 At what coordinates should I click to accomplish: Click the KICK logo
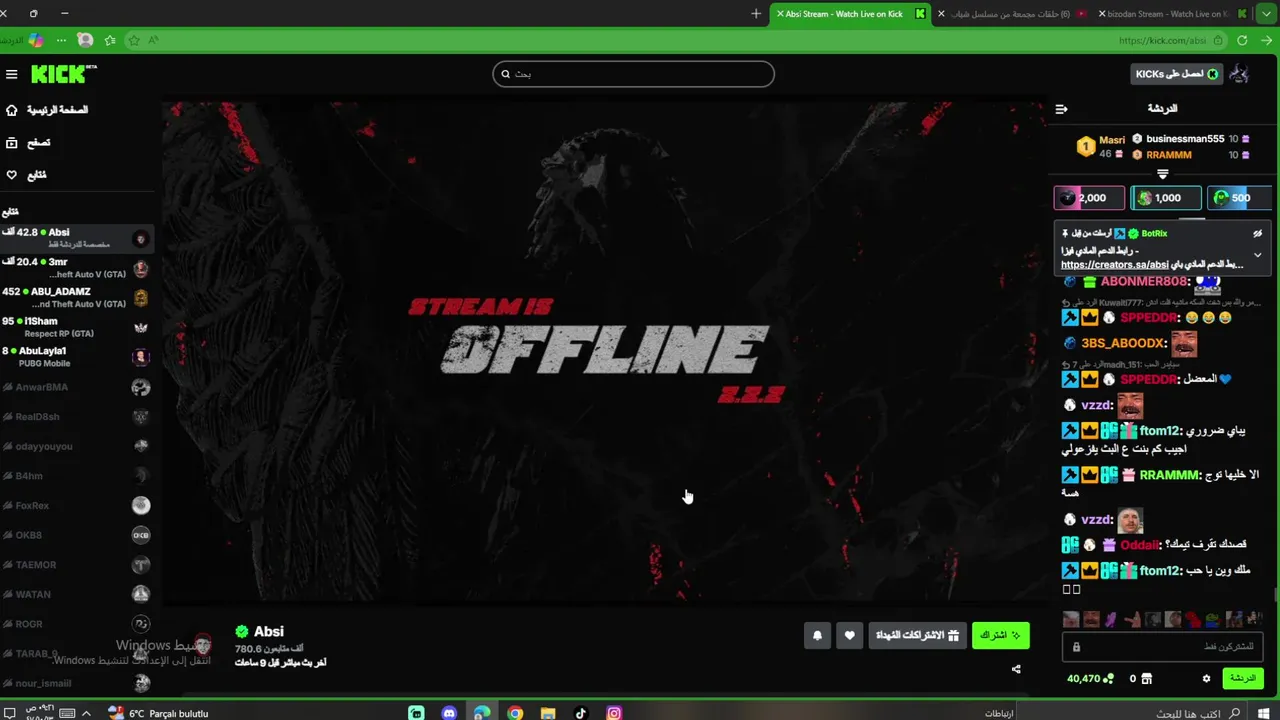tap(63, 74)
